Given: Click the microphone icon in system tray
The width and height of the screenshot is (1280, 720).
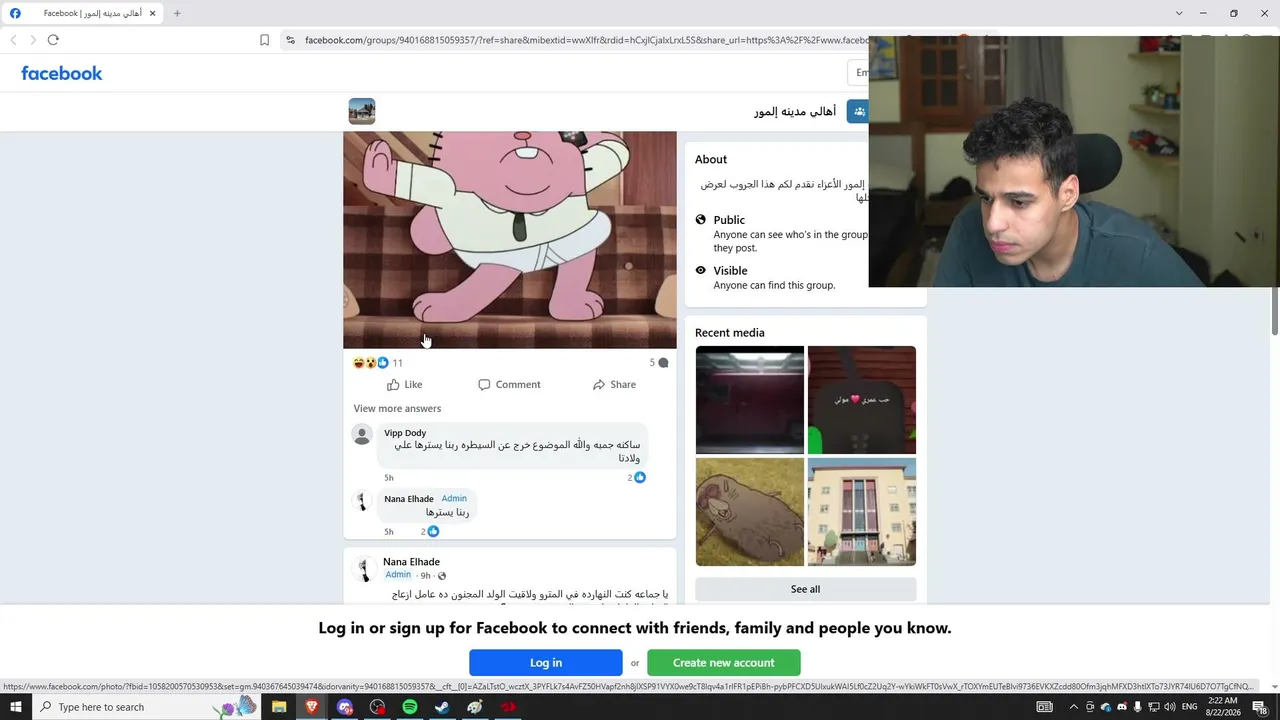Looking at the screenshot, I should point(1138,707).
